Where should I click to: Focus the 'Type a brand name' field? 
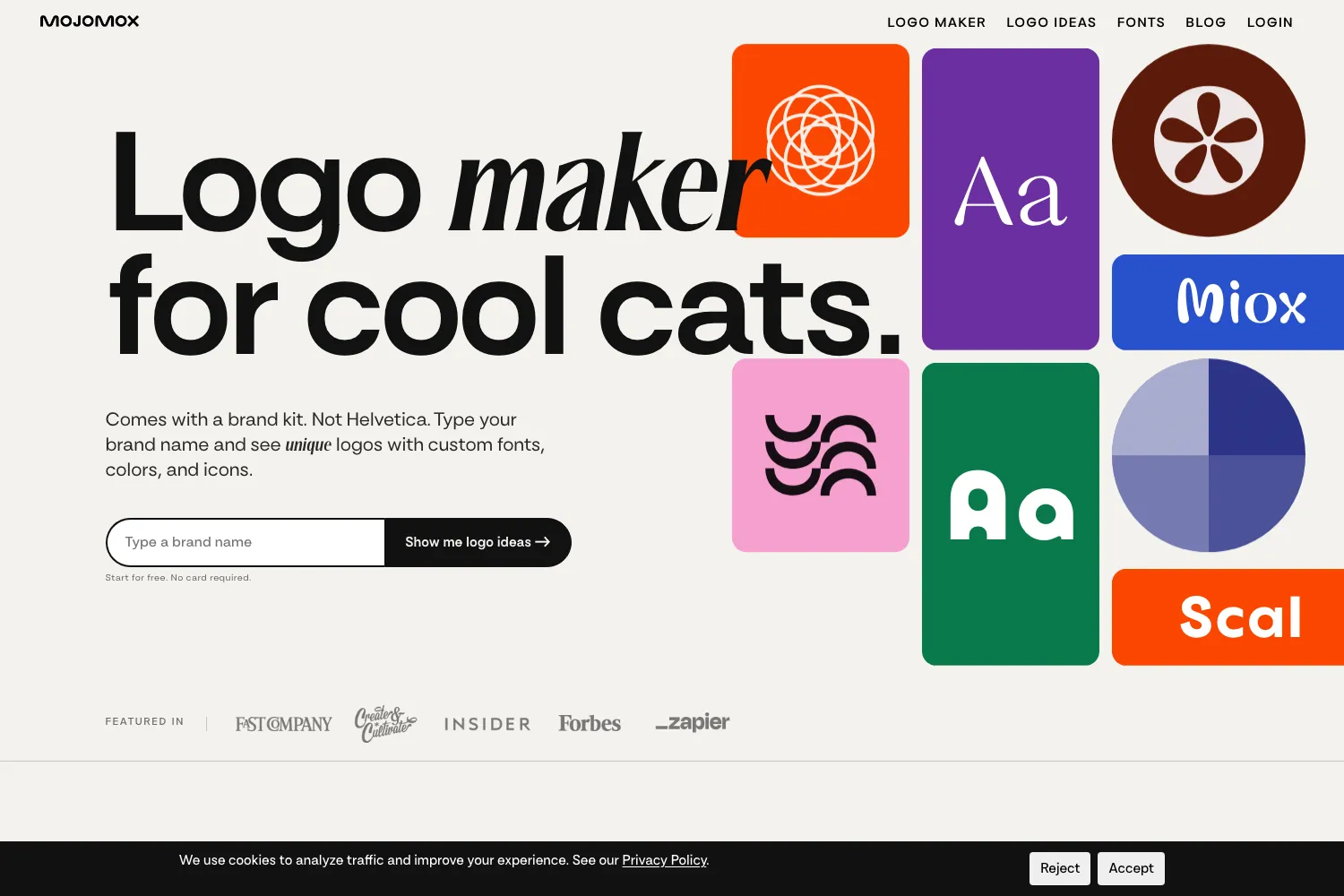[x=246, y=542]
